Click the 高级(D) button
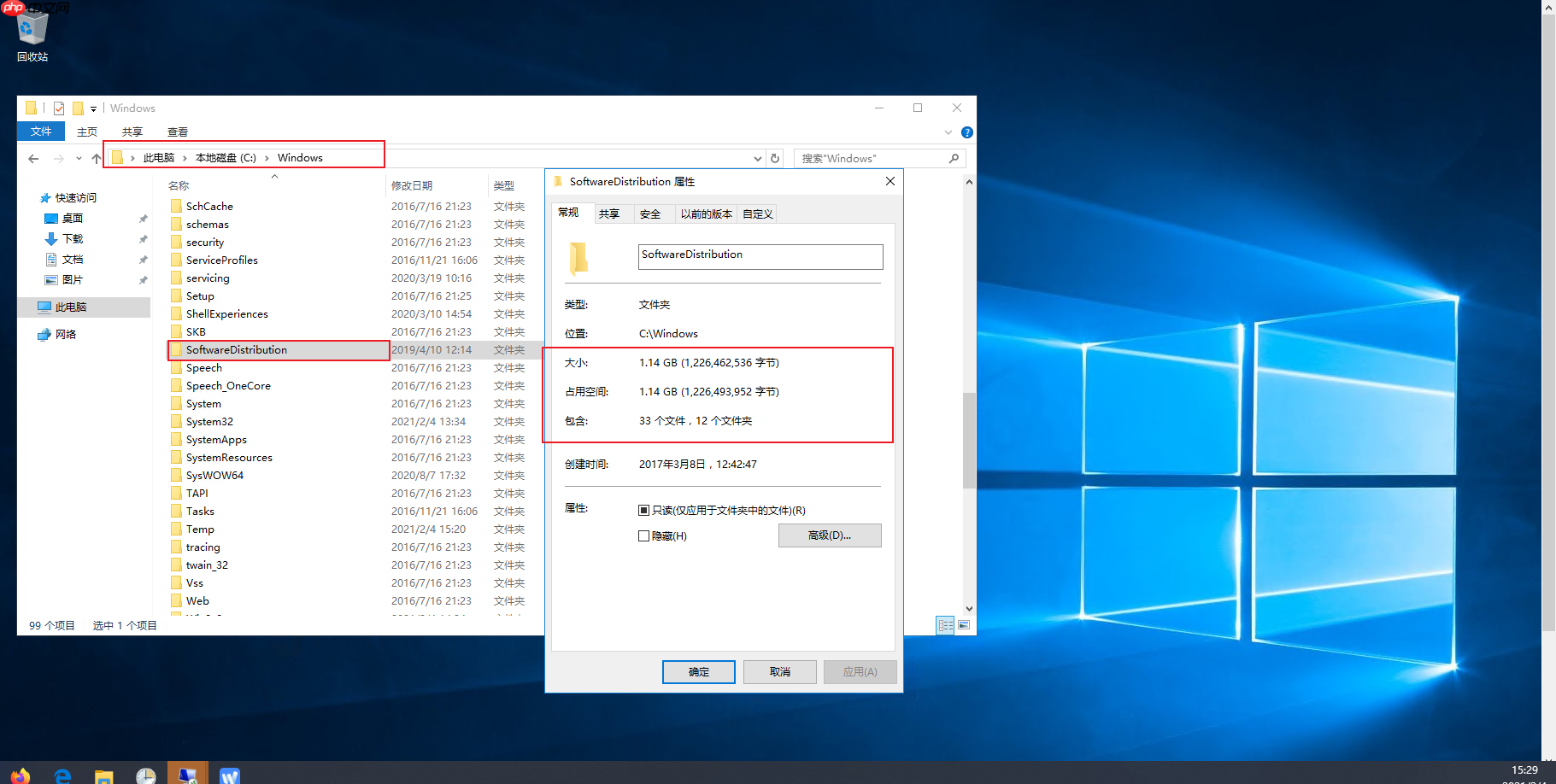This screenshot has height=784, width=1556. click(829, 535)
